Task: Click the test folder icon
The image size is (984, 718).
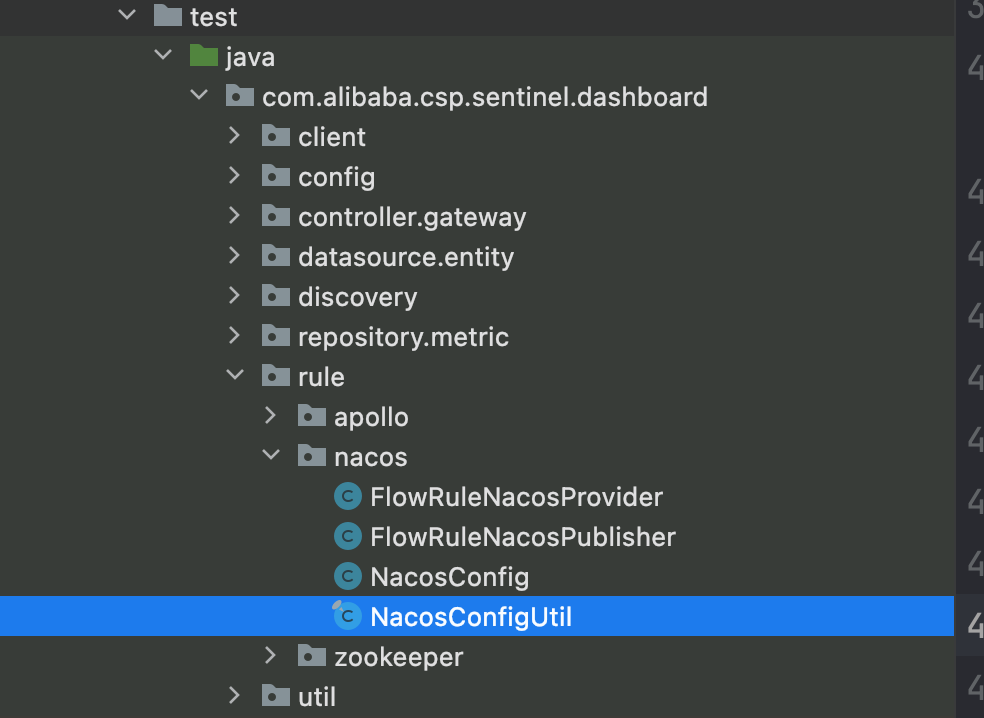Action: 168,16
